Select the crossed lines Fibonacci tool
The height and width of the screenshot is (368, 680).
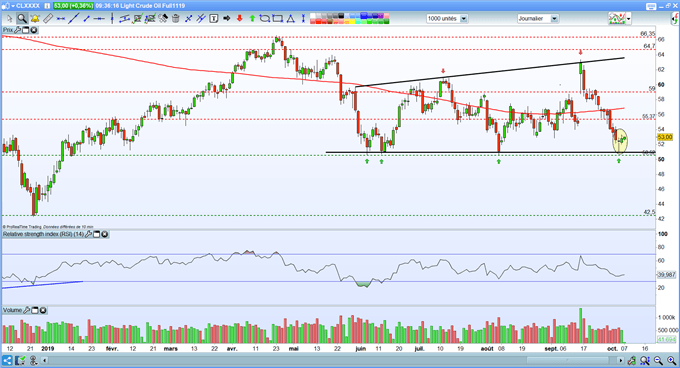[x=189, y=19]
